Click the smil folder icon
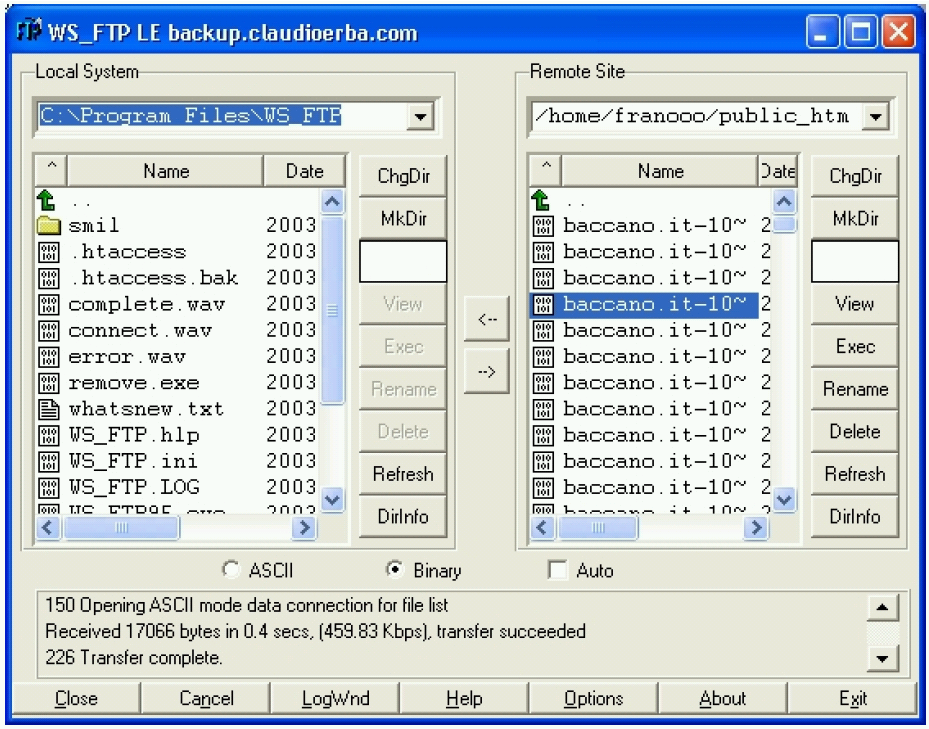 49,225
